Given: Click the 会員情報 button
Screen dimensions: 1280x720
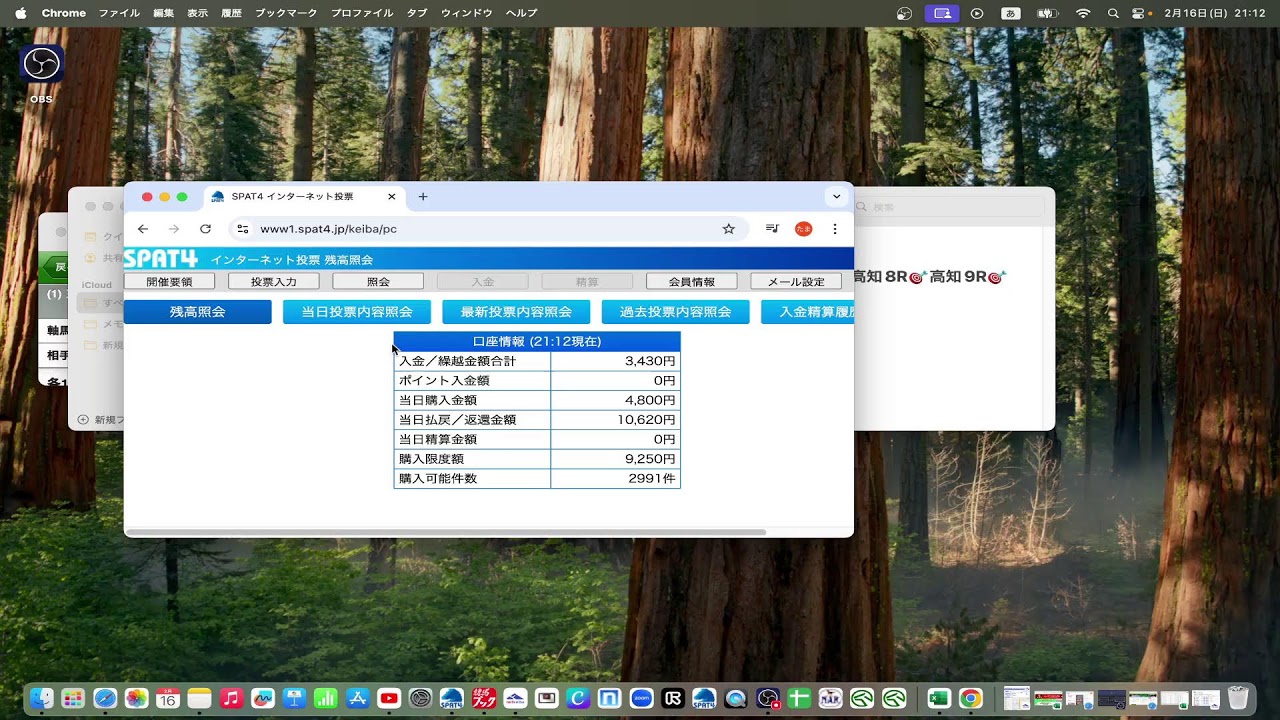Looking at the screenshot, I should coord(691,282).
